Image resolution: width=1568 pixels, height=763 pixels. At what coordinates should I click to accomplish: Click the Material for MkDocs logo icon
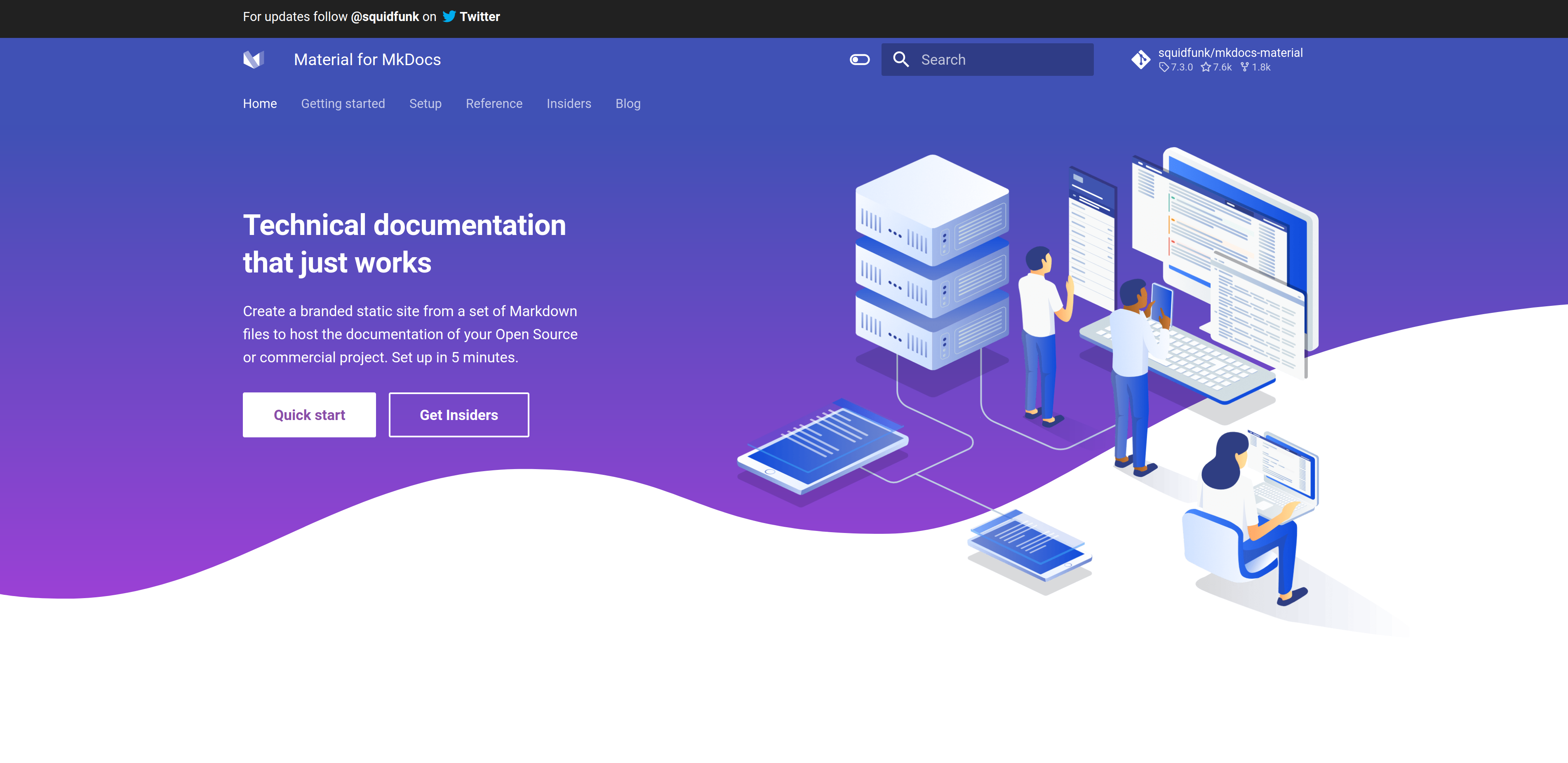coord(254,59)
